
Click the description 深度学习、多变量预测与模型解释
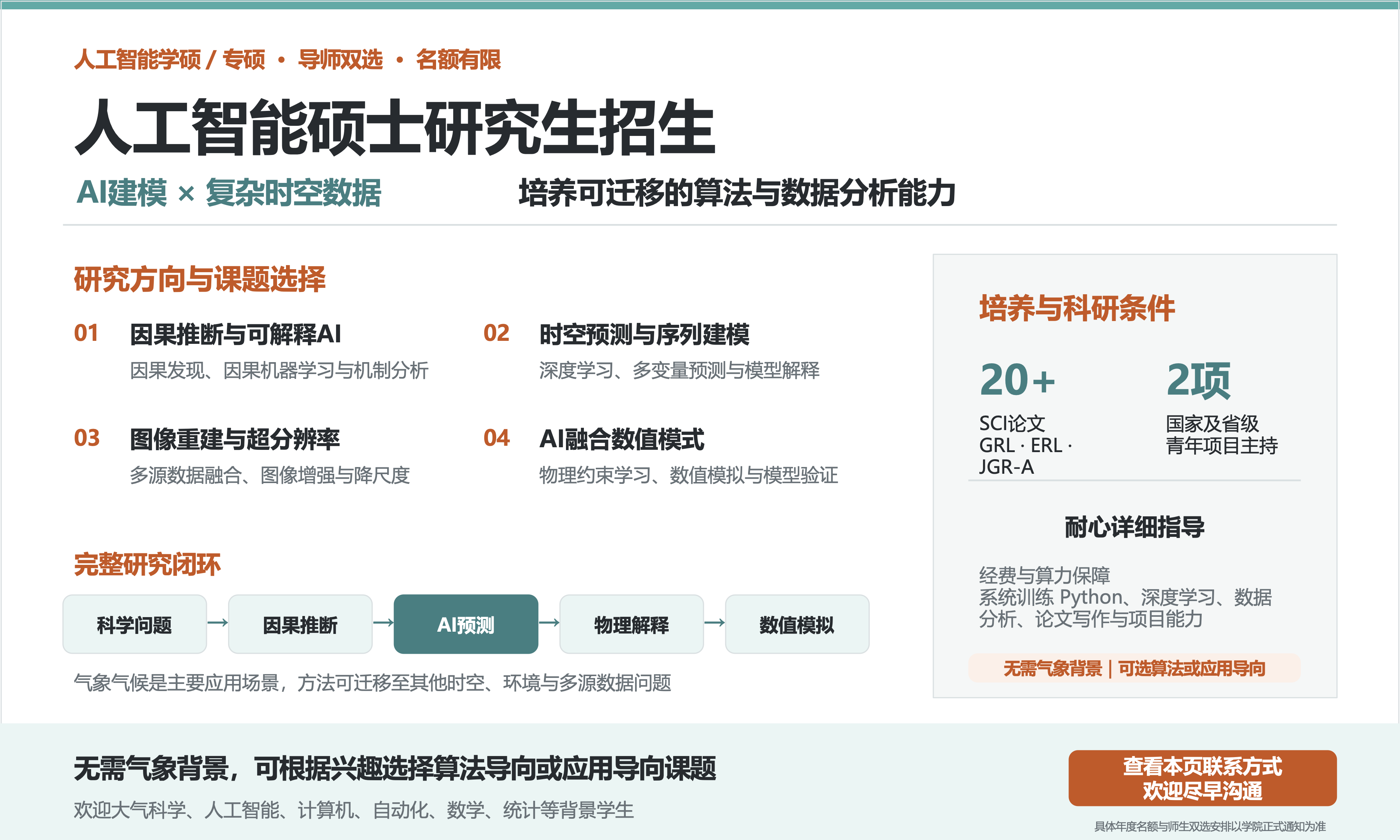coord(679,370)
